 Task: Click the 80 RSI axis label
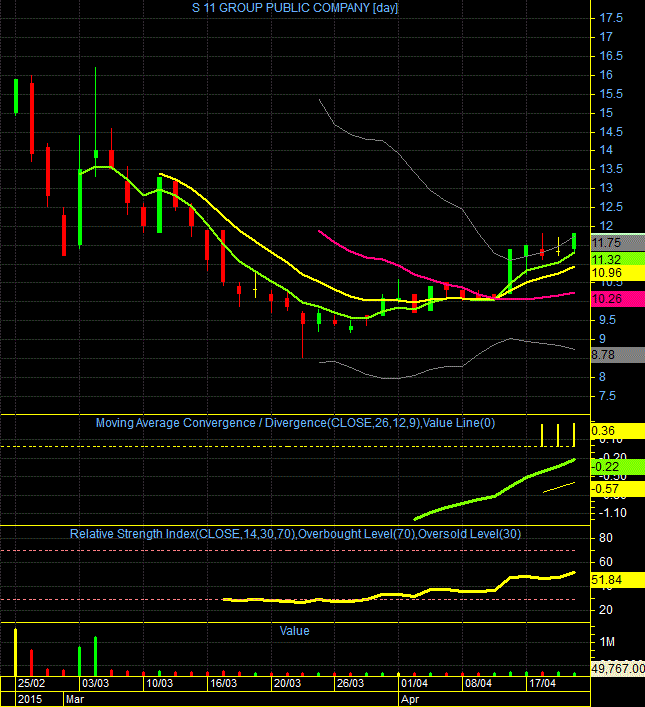pyautogui.click(x=606, y=538)
